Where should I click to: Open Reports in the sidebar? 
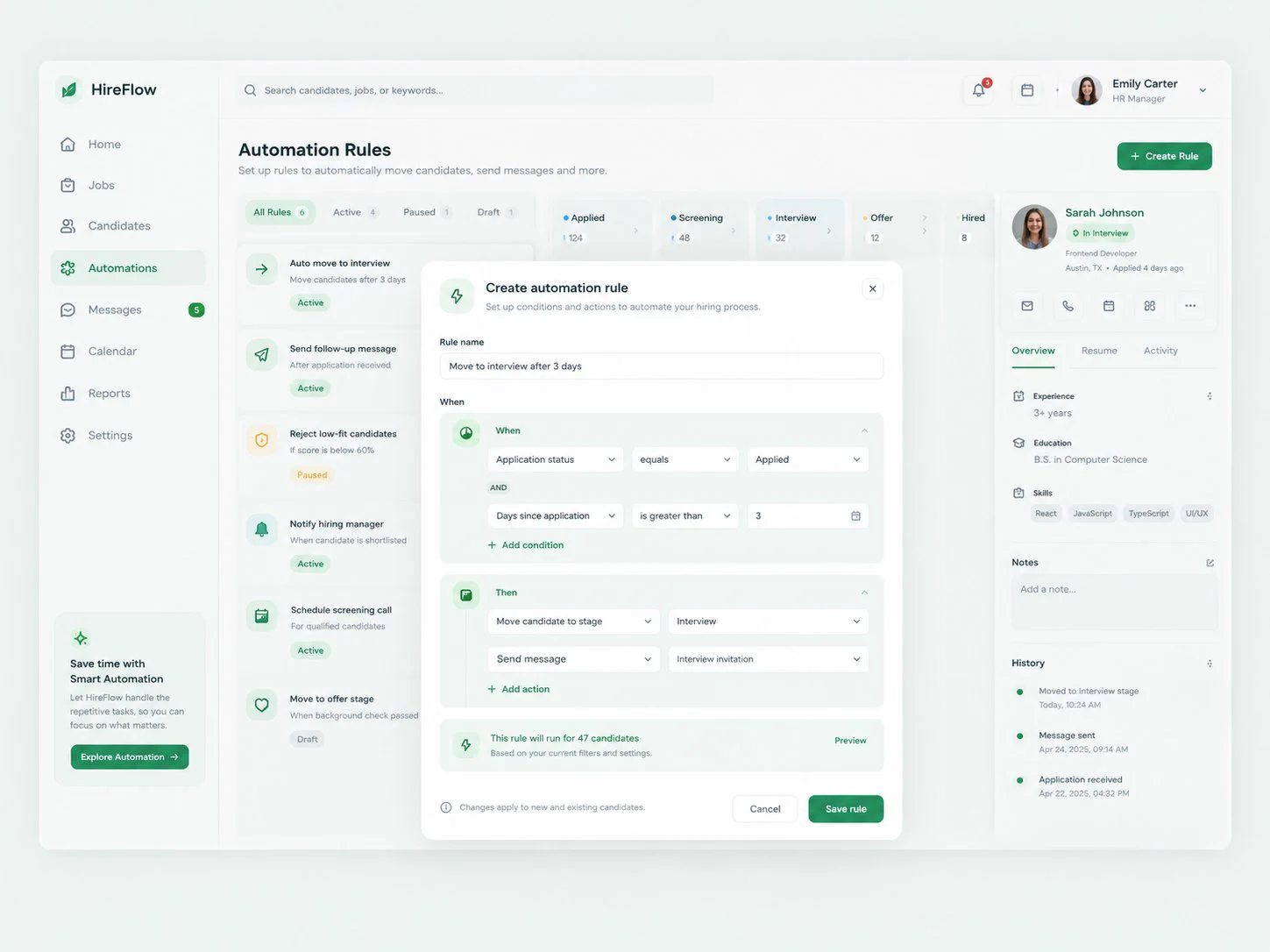tap(128, 394)
